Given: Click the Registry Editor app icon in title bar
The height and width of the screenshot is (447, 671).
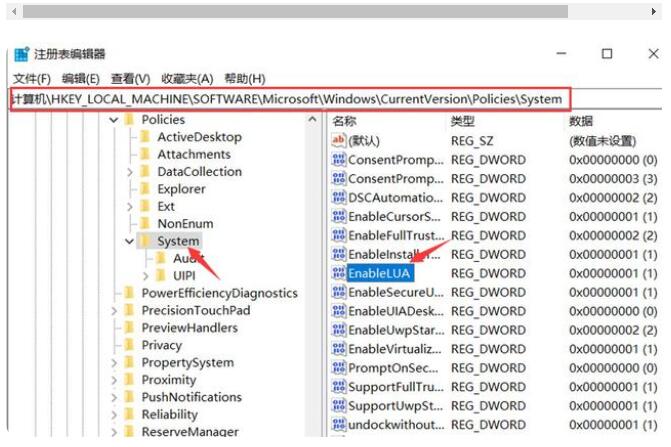Looking at the screenshot, I should click(x=21, y=54).
